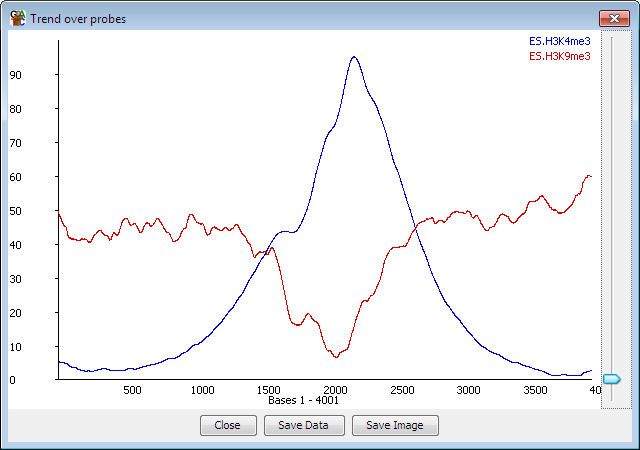This screenshot has width=640, height=450.
Task: Click the 70 y-axis tick label
Action: 16,143
